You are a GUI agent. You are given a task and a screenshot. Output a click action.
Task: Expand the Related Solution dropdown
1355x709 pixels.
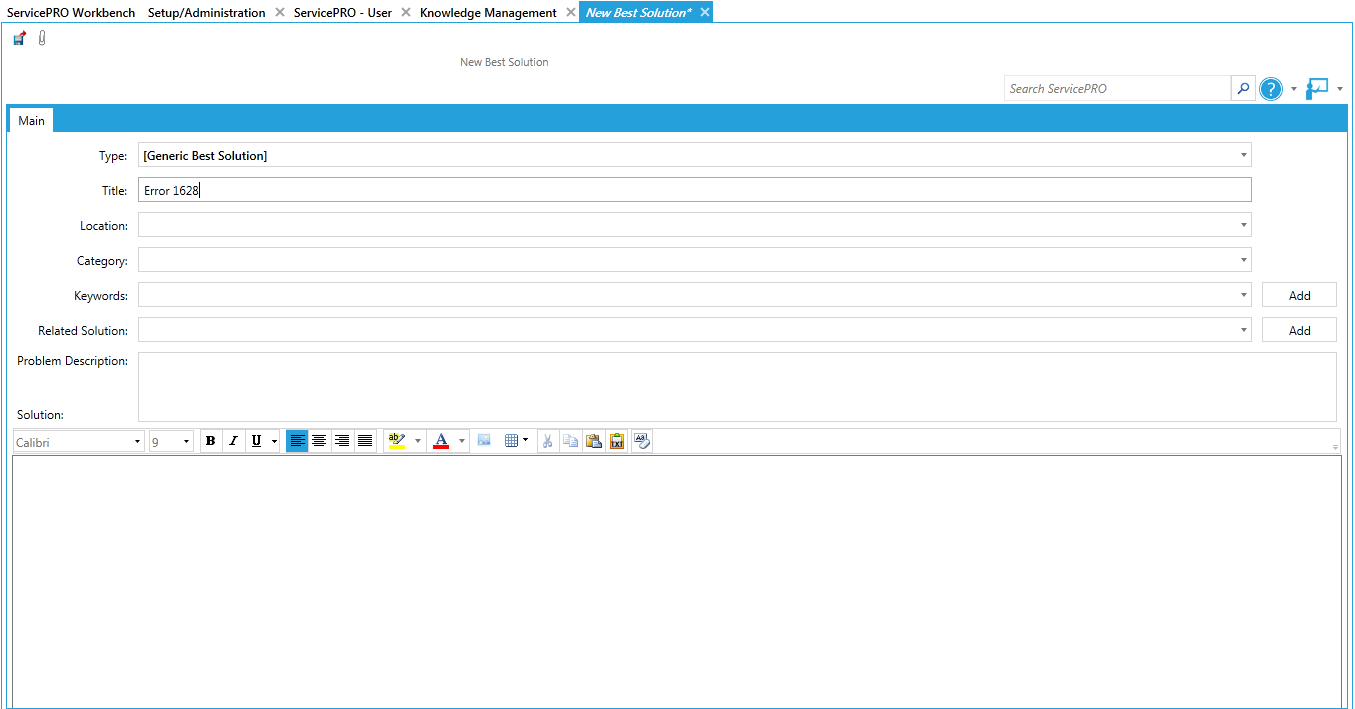coord(1244,330)
